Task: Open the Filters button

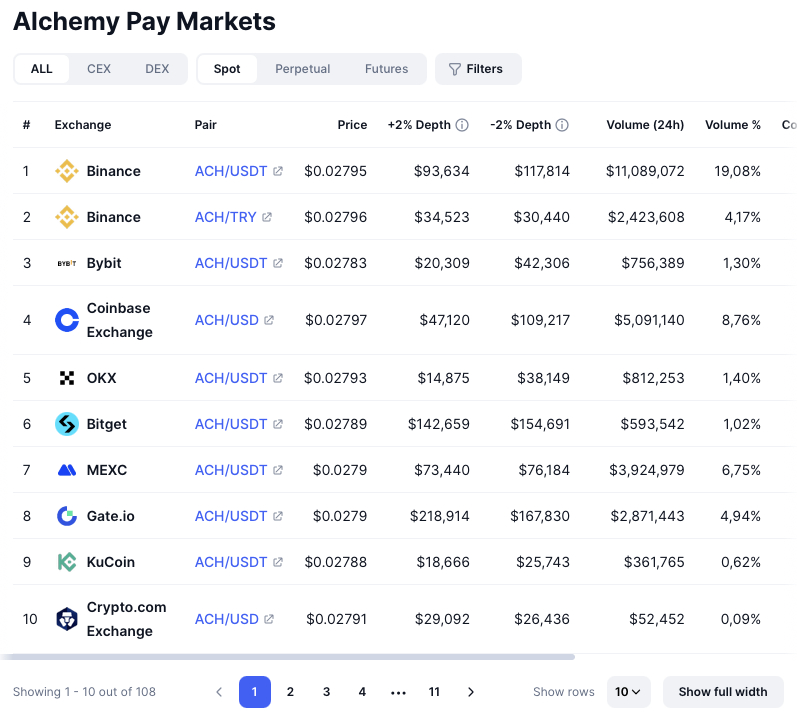Action: pos(478,69)
